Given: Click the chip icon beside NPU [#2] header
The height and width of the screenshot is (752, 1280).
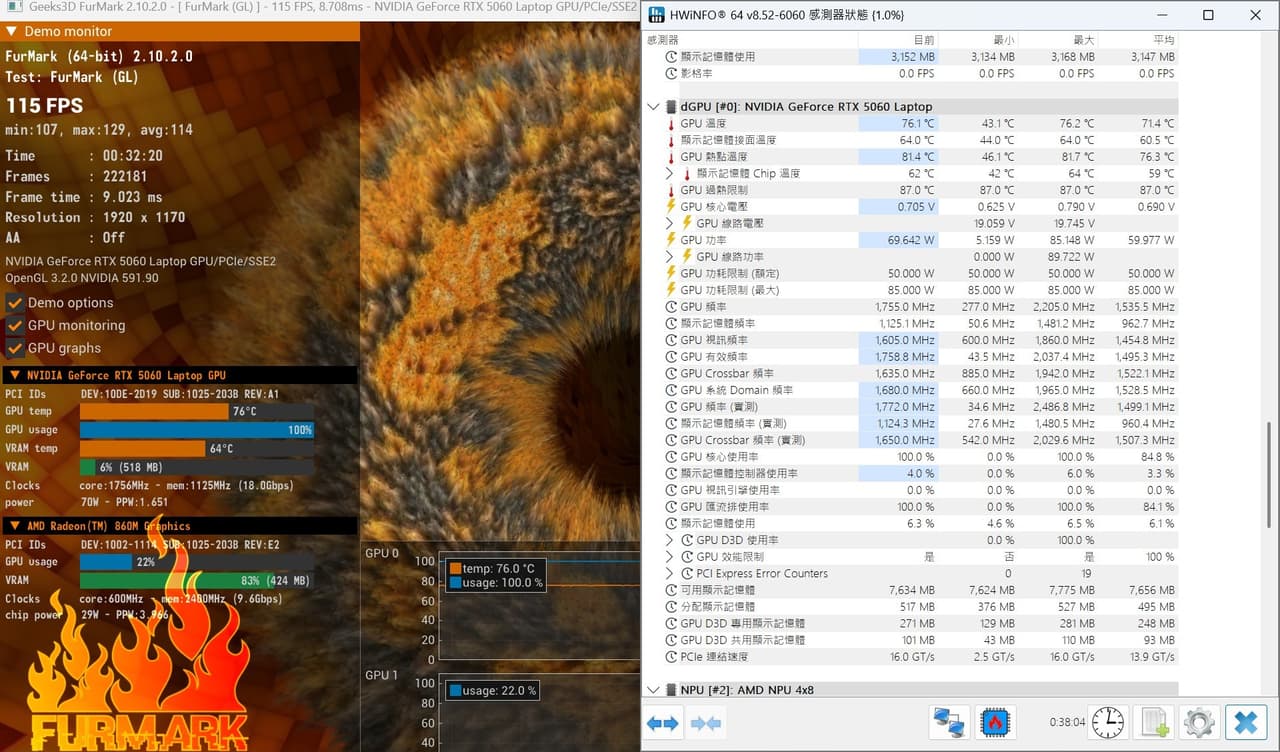Looking at the screenshot, I should click(x=671, y=690).
